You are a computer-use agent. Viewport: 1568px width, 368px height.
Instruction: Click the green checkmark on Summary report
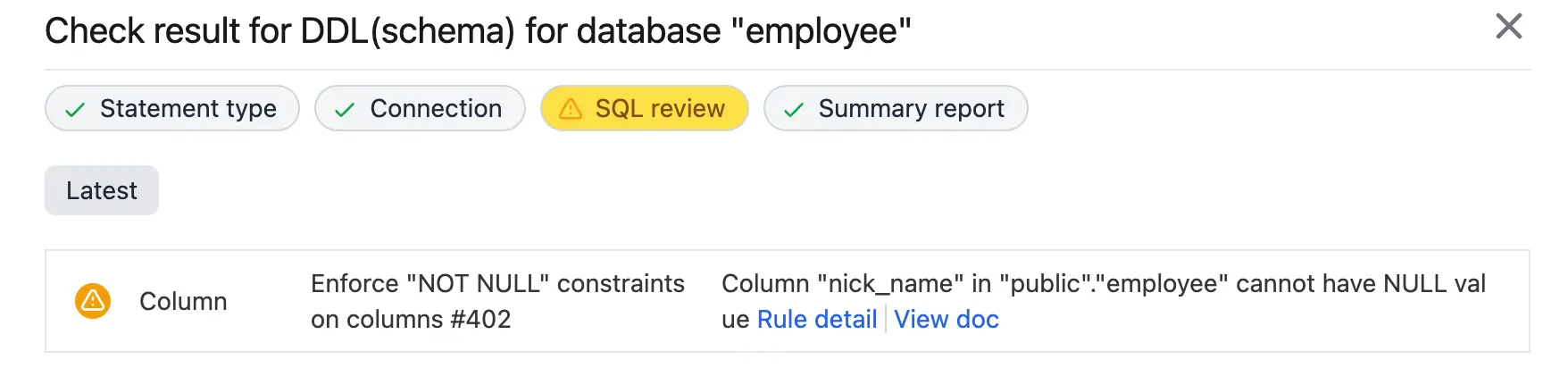(794, 110)
